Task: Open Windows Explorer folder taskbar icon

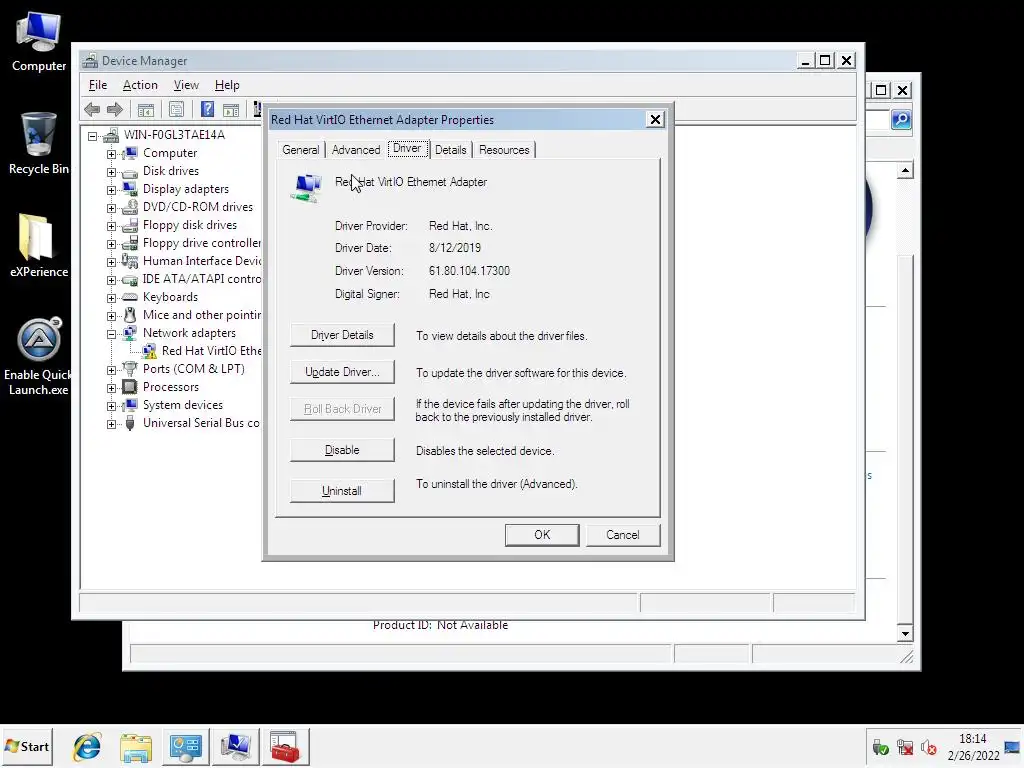Action: click(136, 746)
